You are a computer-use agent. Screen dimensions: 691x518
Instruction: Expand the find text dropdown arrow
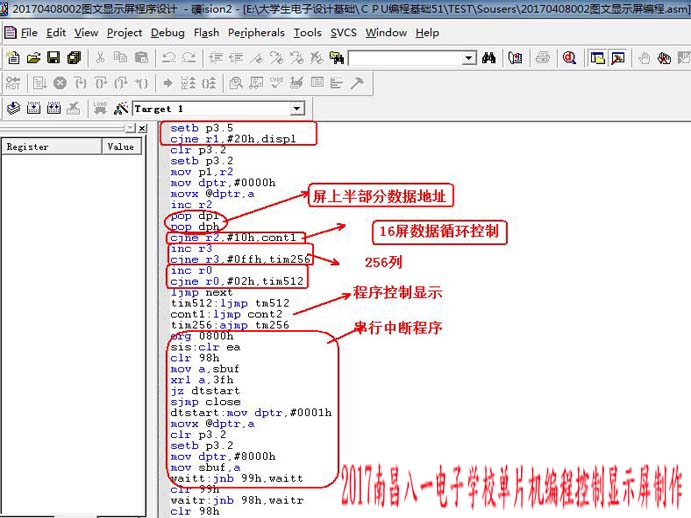[x=469, y=58]
